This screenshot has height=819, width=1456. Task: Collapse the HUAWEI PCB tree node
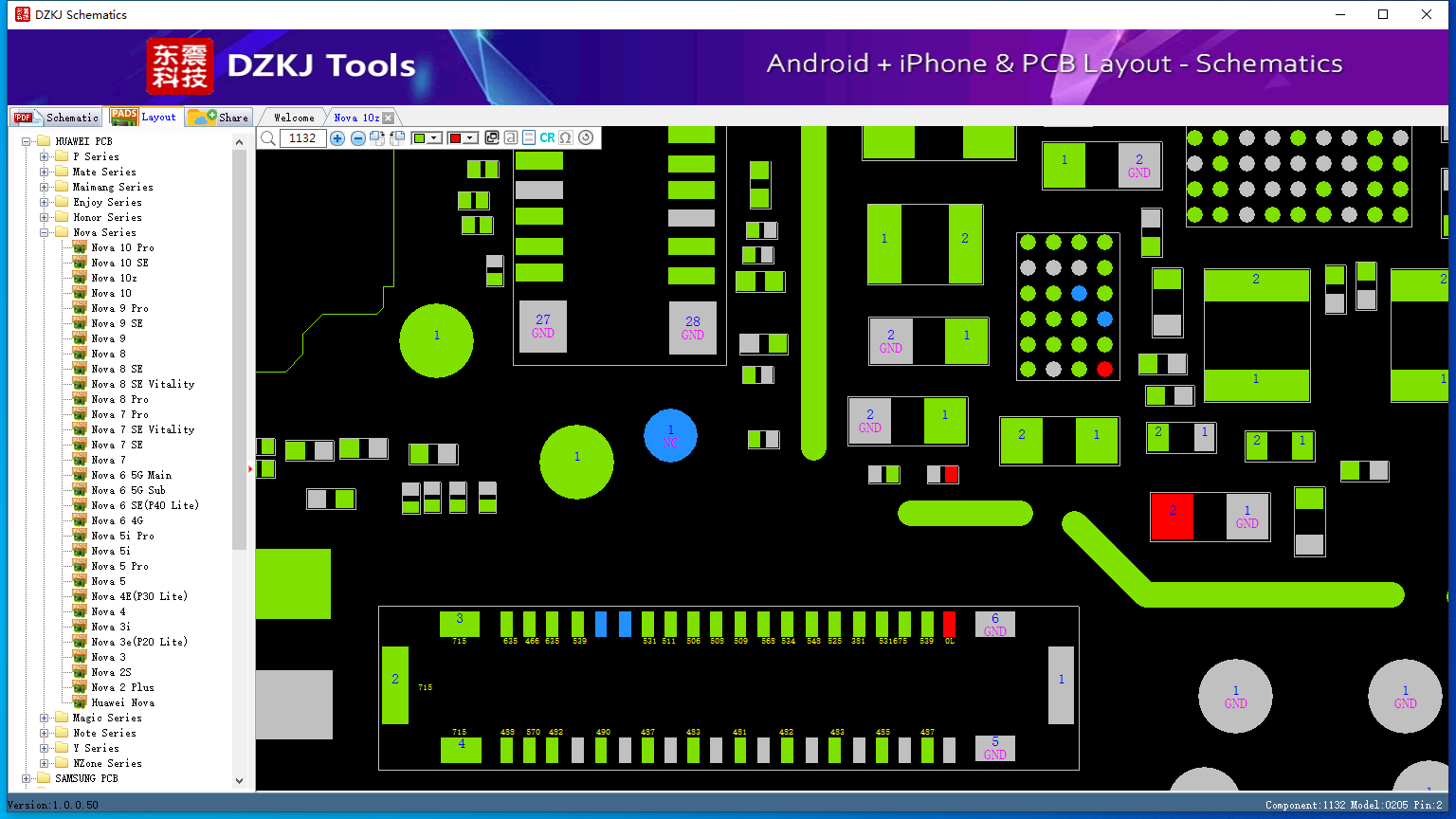tap(27, 141)
